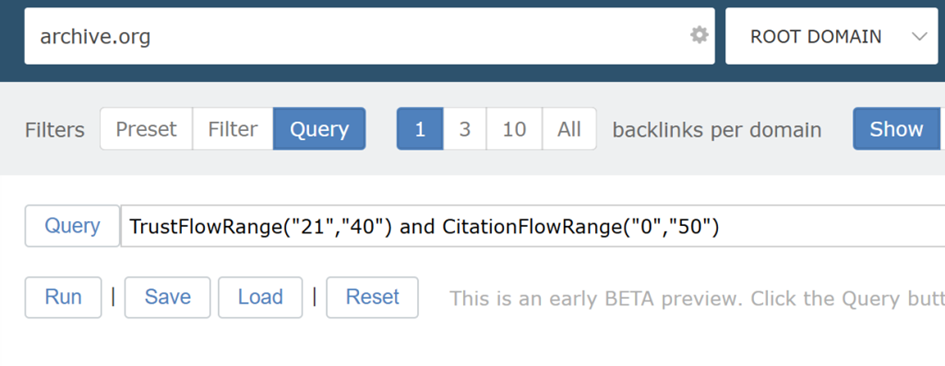This screenshot has width=945, height=366.
Task: Select 10 backlinks per domain
Action: [514, 129]
